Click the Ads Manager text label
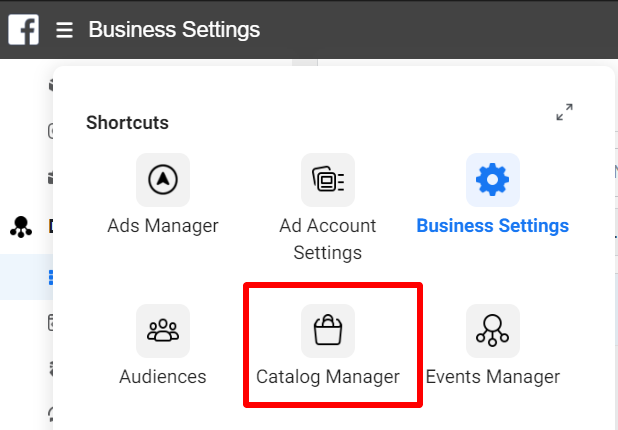 (163, 226)
